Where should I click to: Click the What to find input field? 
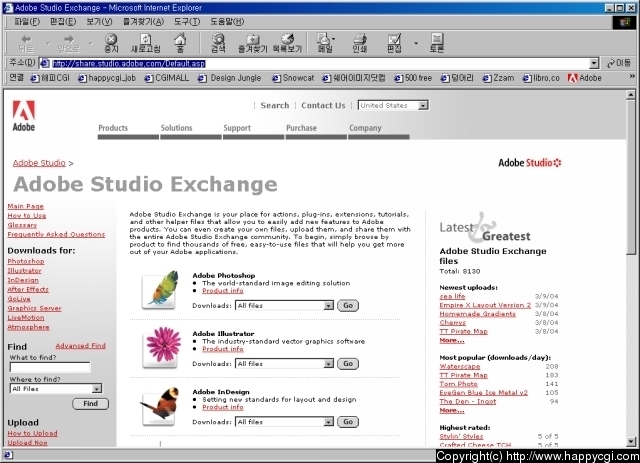tap(50, 367)
